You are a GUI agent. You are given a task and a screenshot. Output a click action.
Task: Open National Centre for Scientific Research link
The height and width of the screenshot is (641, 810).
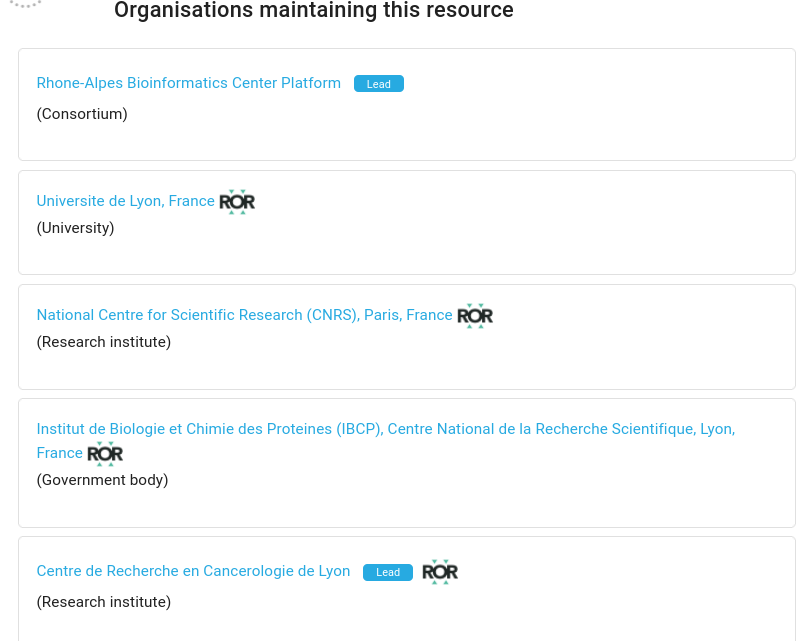(244, 315)
